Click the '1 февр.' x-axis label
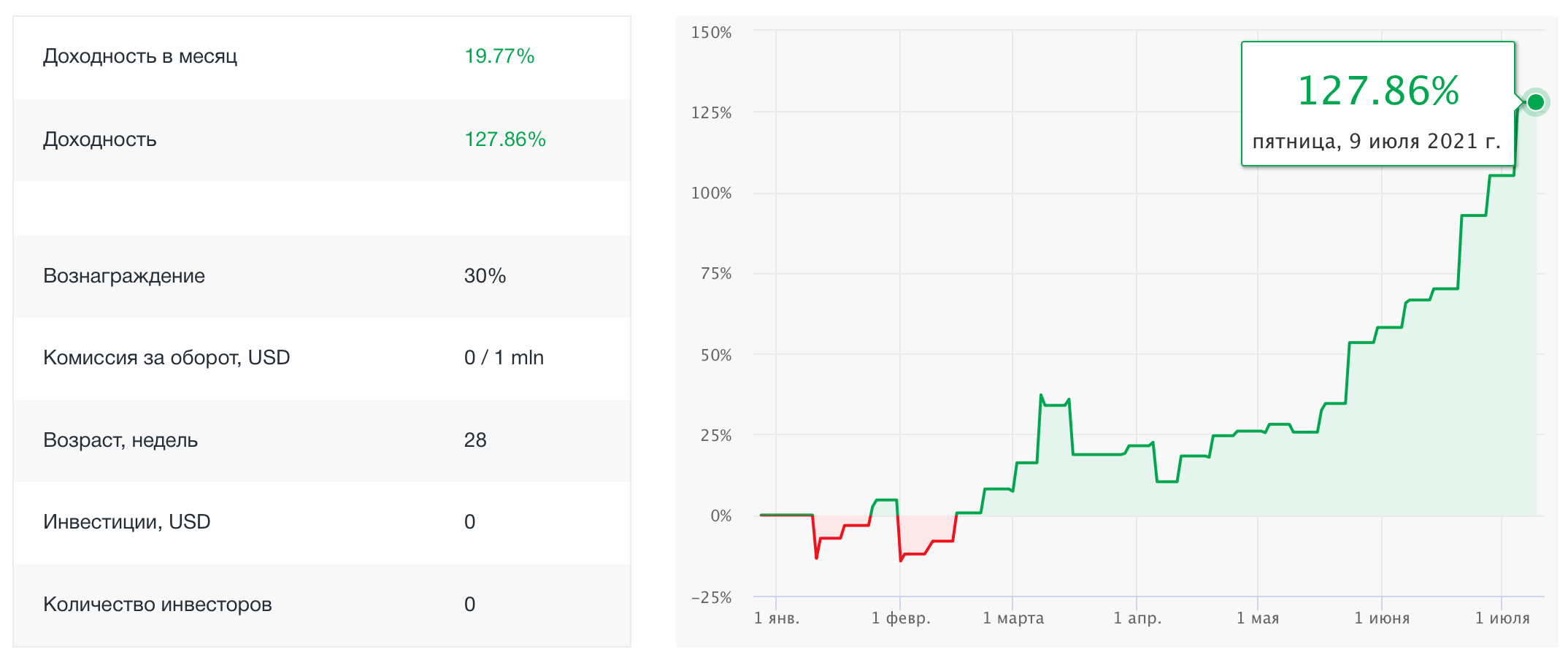 tap(901, 618)
